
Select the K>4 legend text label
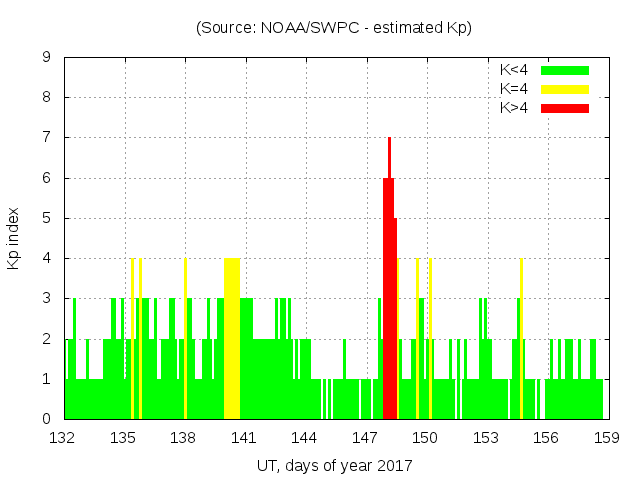pos(515,107)
